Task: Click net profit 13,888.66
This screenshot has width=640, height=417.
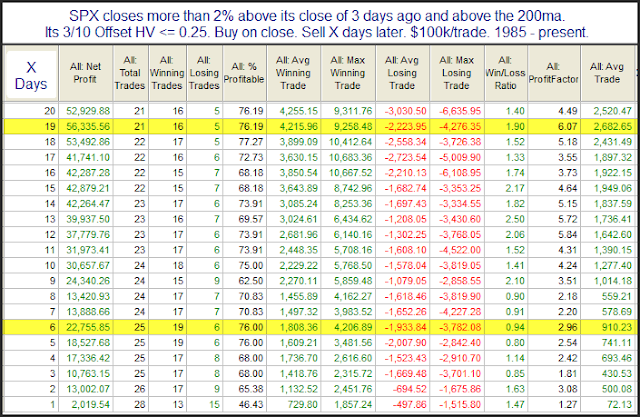Action: (88, 312)
